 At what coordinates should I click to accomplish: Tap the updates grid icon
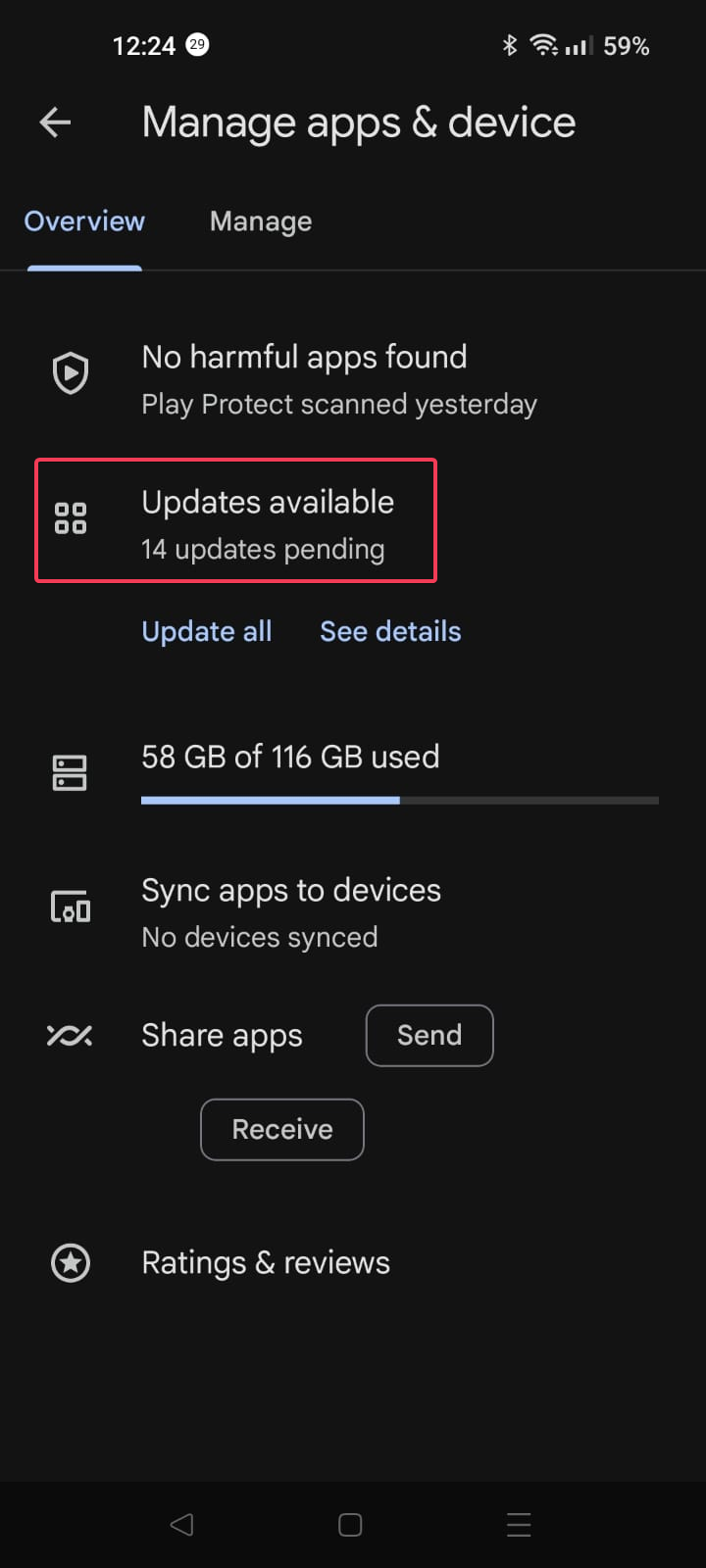(x=71, y=518)
